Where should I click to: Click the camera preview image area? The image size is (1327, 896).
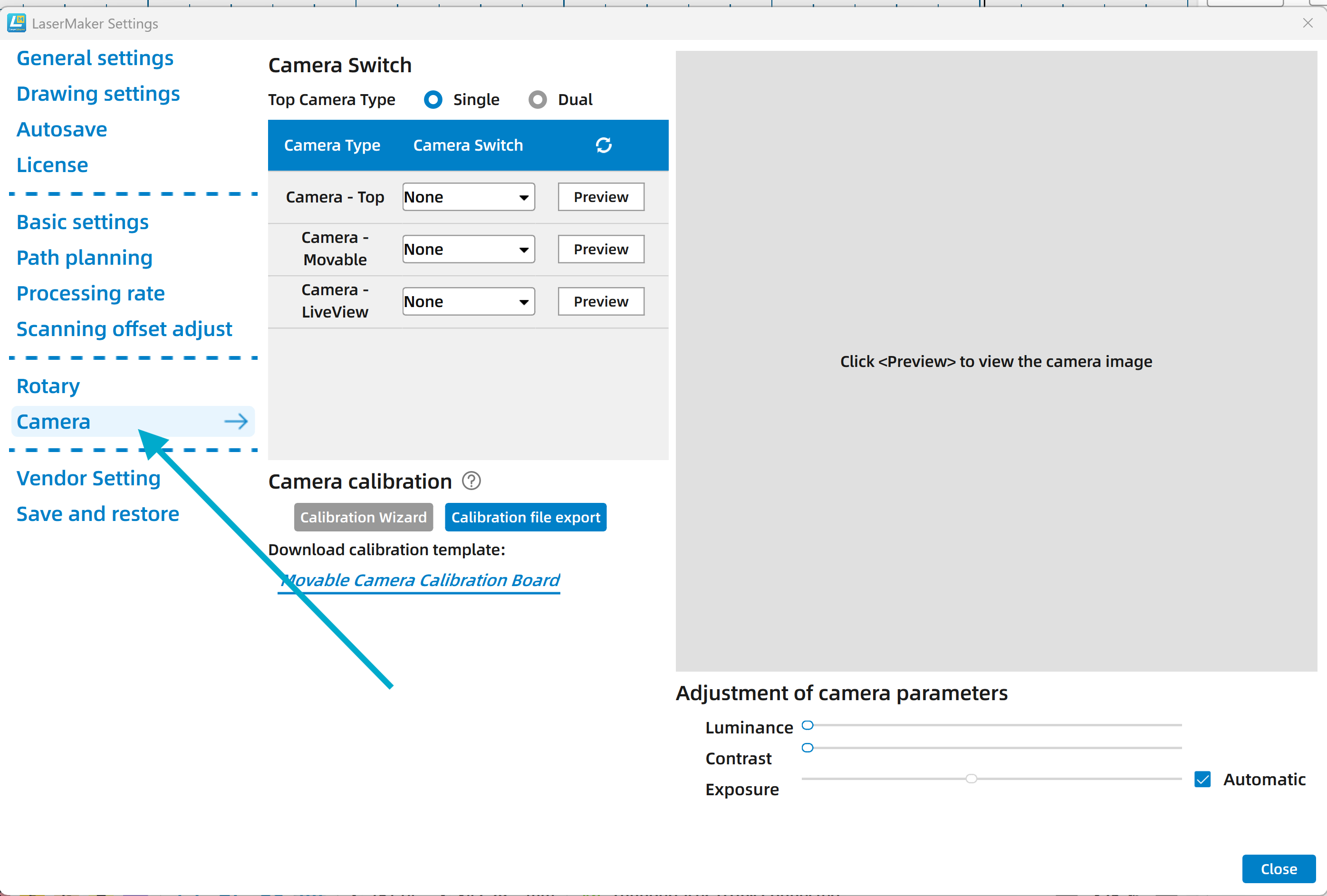tap(996, 361)
